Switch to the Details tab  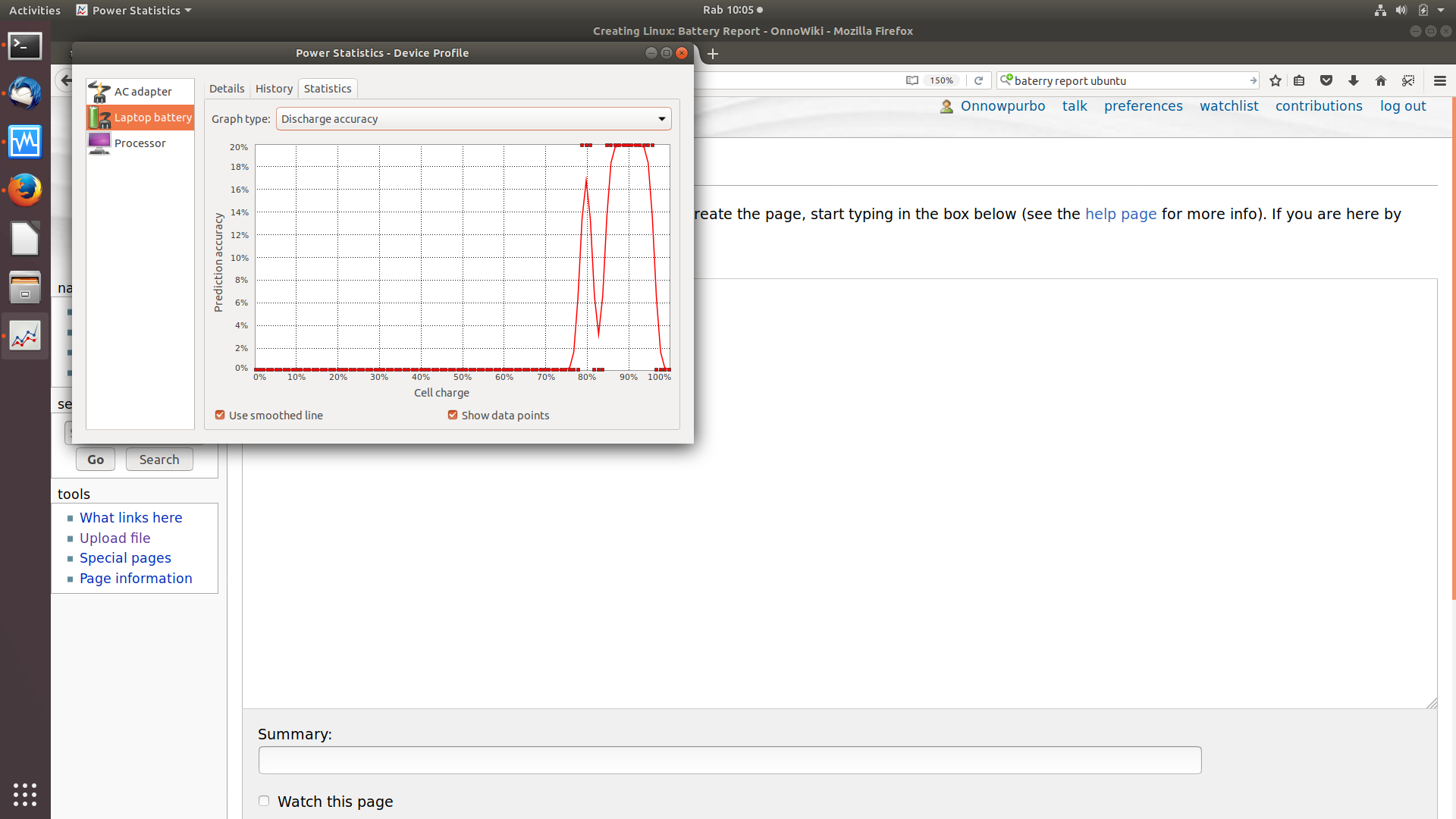(x=227, y=89)
